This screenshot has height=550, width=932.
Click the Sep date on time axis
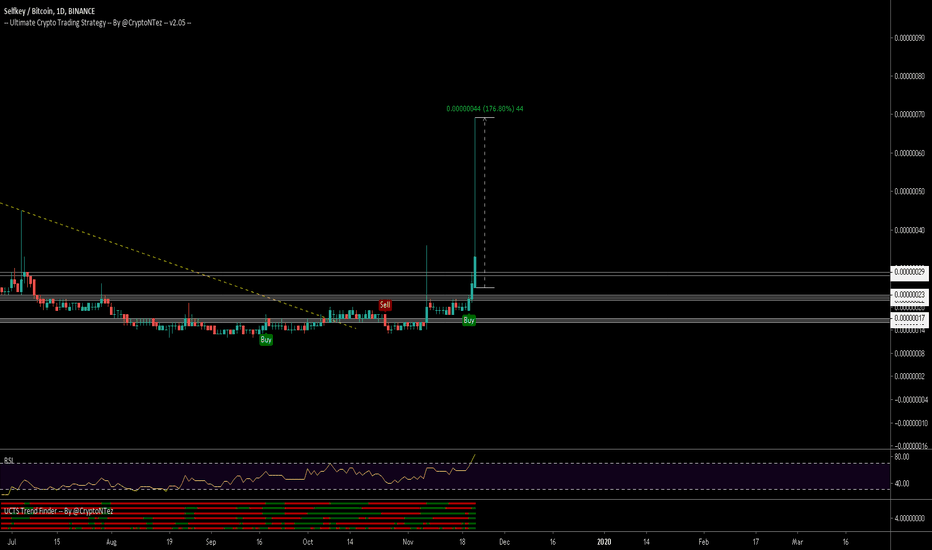pos(211,542)
